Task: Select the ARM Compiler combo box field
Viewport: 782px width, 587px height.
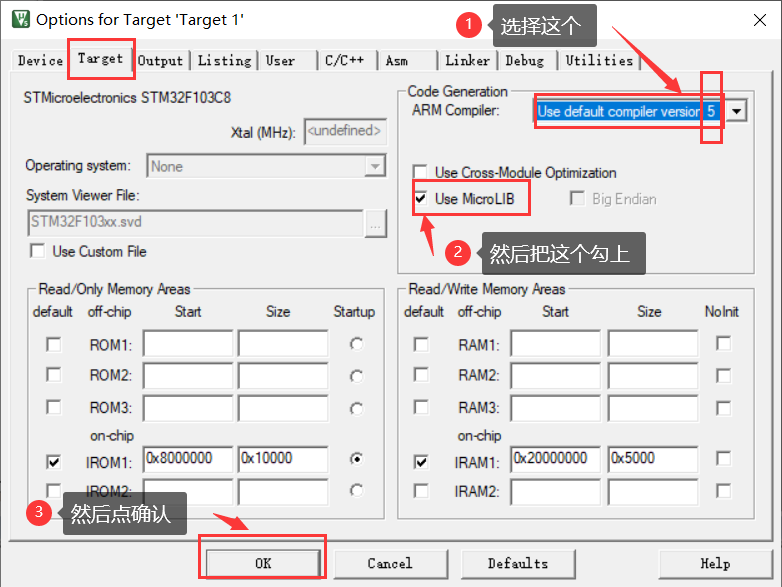Action: click(641, 111)
